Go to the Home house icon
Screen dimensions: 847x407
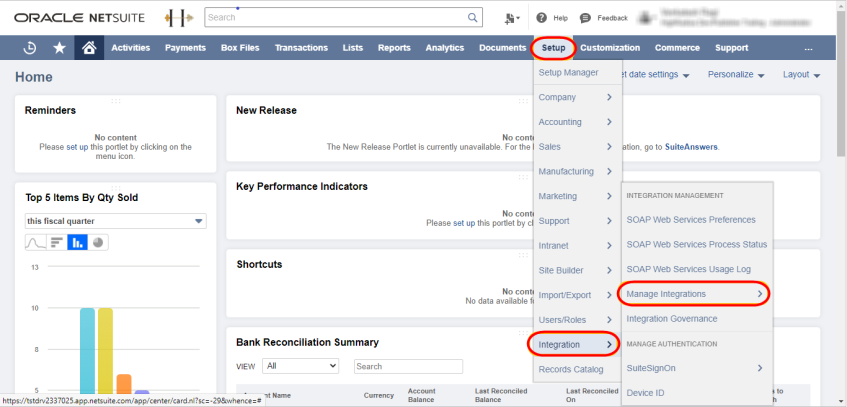[90, 48]
